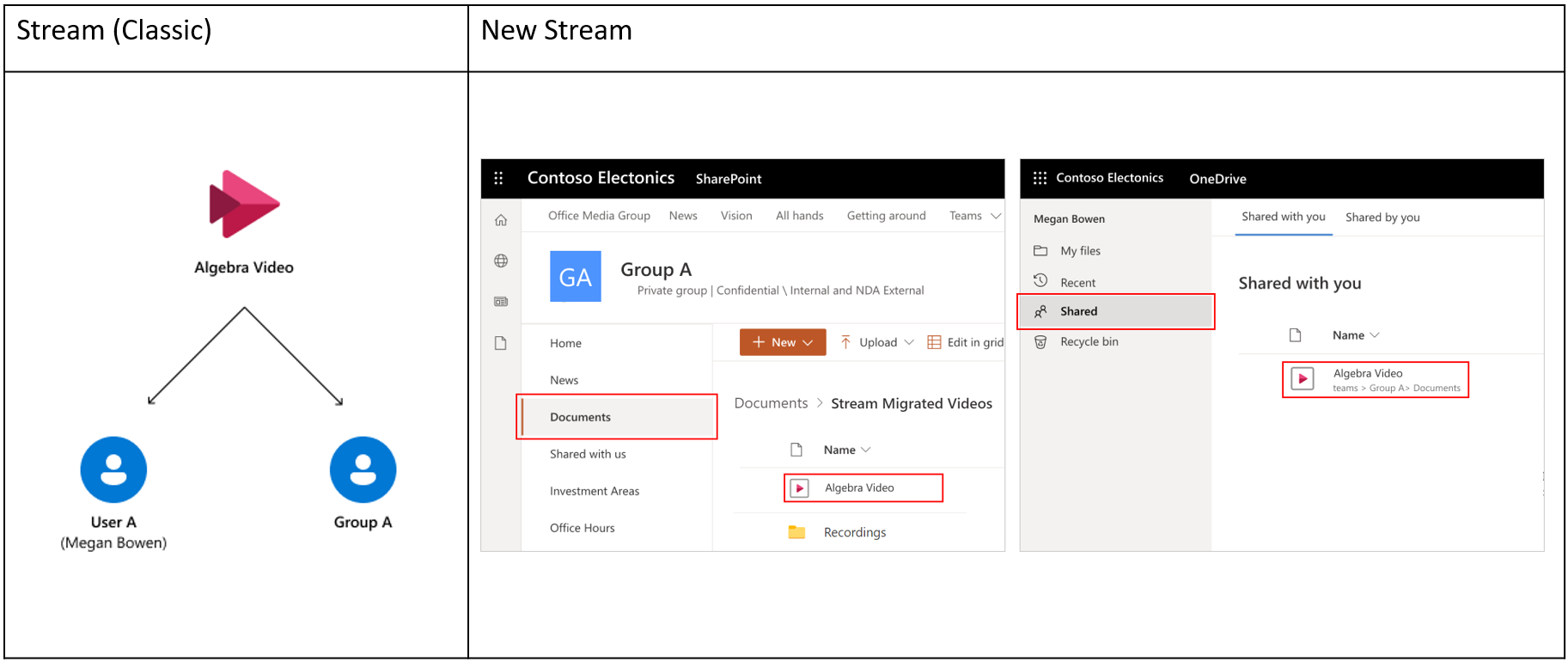This screenshot has width=1568, height=662.
Task: Click the Recycle bin icon
Action: [x=1040, y=342]
